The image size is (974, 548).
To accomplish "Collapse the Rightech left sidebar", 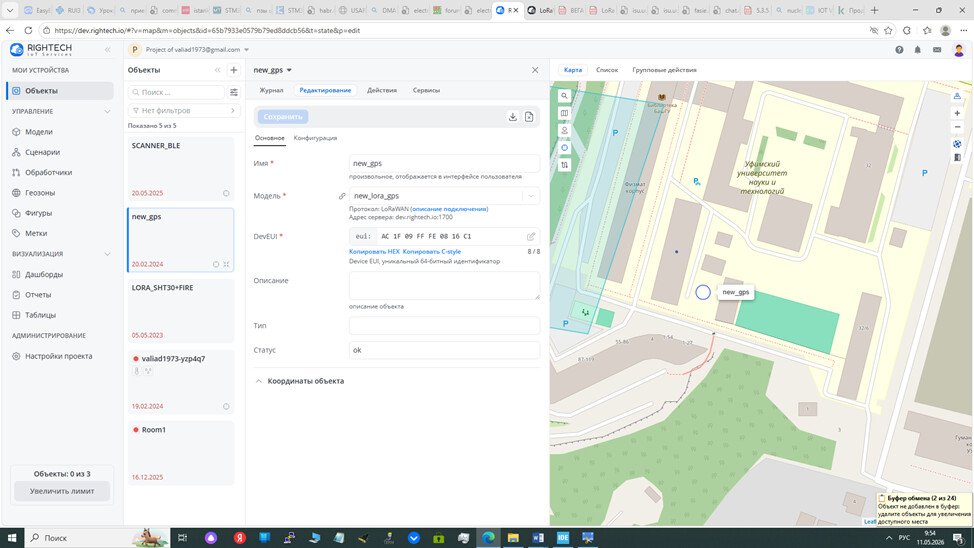I will pos(107,50).
